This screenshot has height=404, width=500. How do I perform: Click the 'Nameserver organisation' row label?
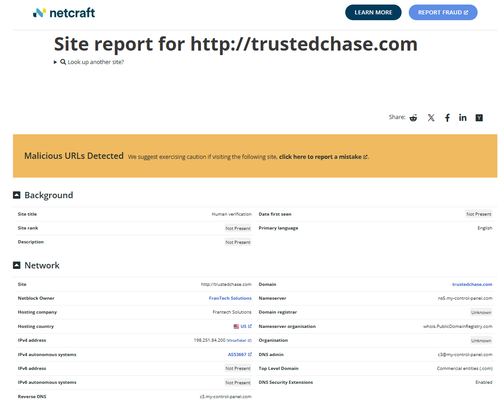[x=287, y=326]
